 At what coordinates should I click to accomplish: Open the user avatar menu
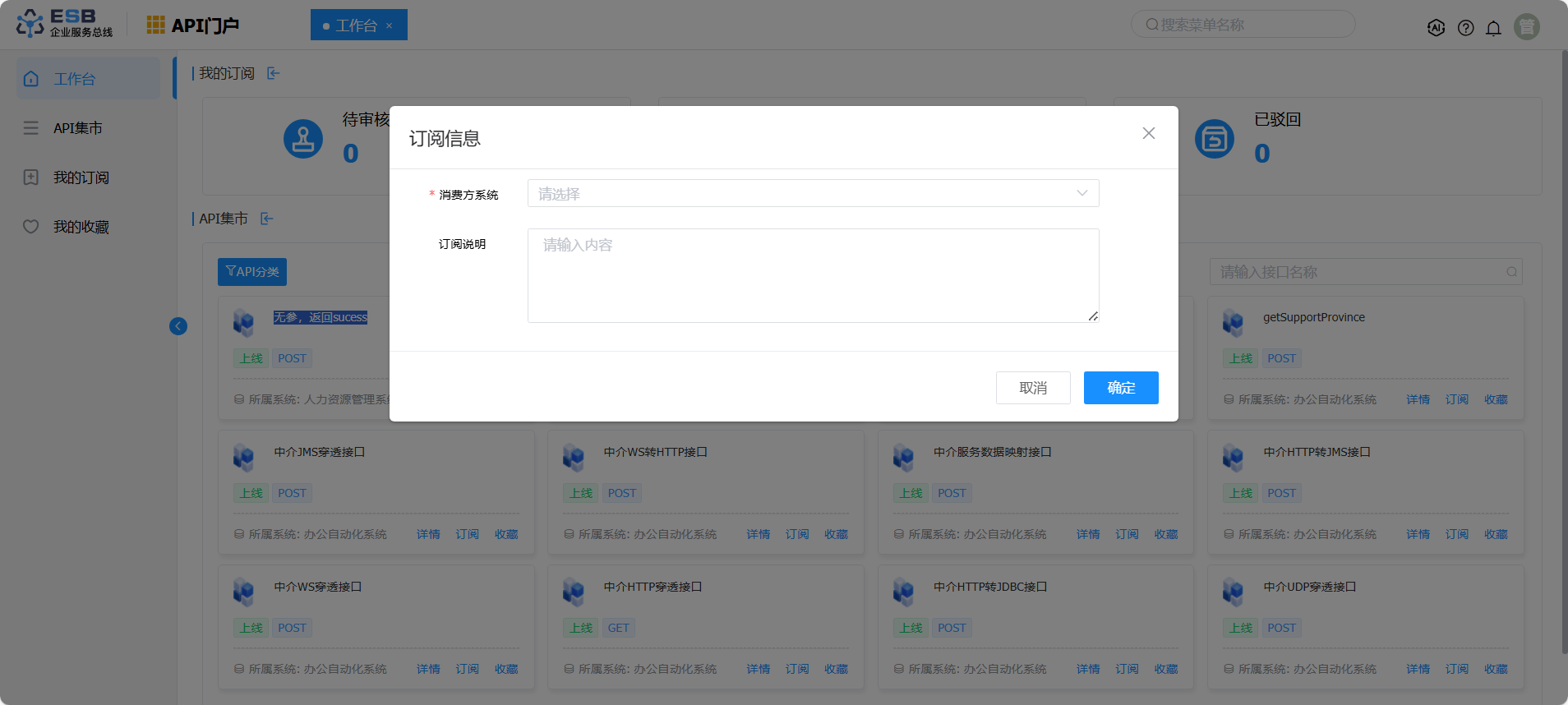pos(1526,27)
